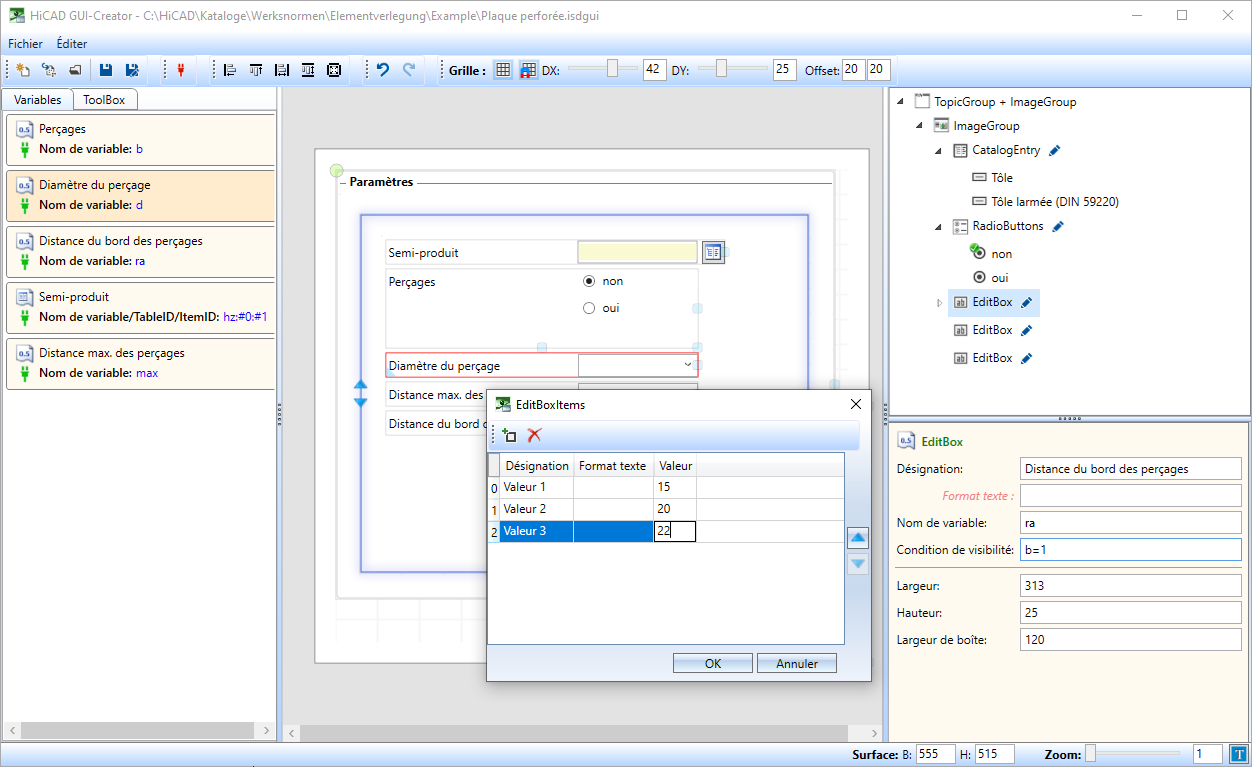Open the Diamètre du perçage dropdown
The width and height of the screenshot is (1252, 767).
click(x=687, y=365)
